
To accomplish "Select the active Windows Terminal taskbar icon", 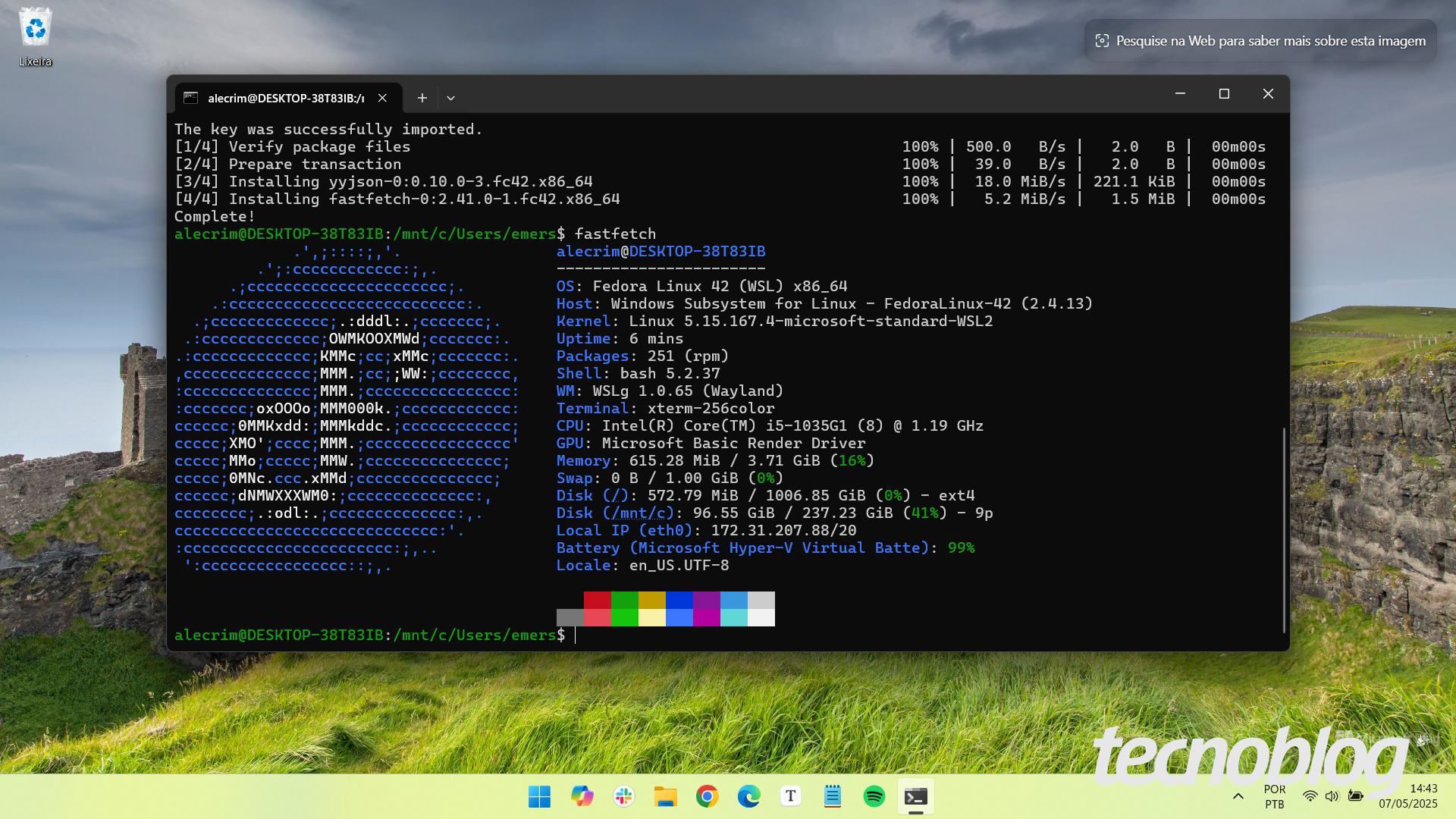I will coord(916,797).
